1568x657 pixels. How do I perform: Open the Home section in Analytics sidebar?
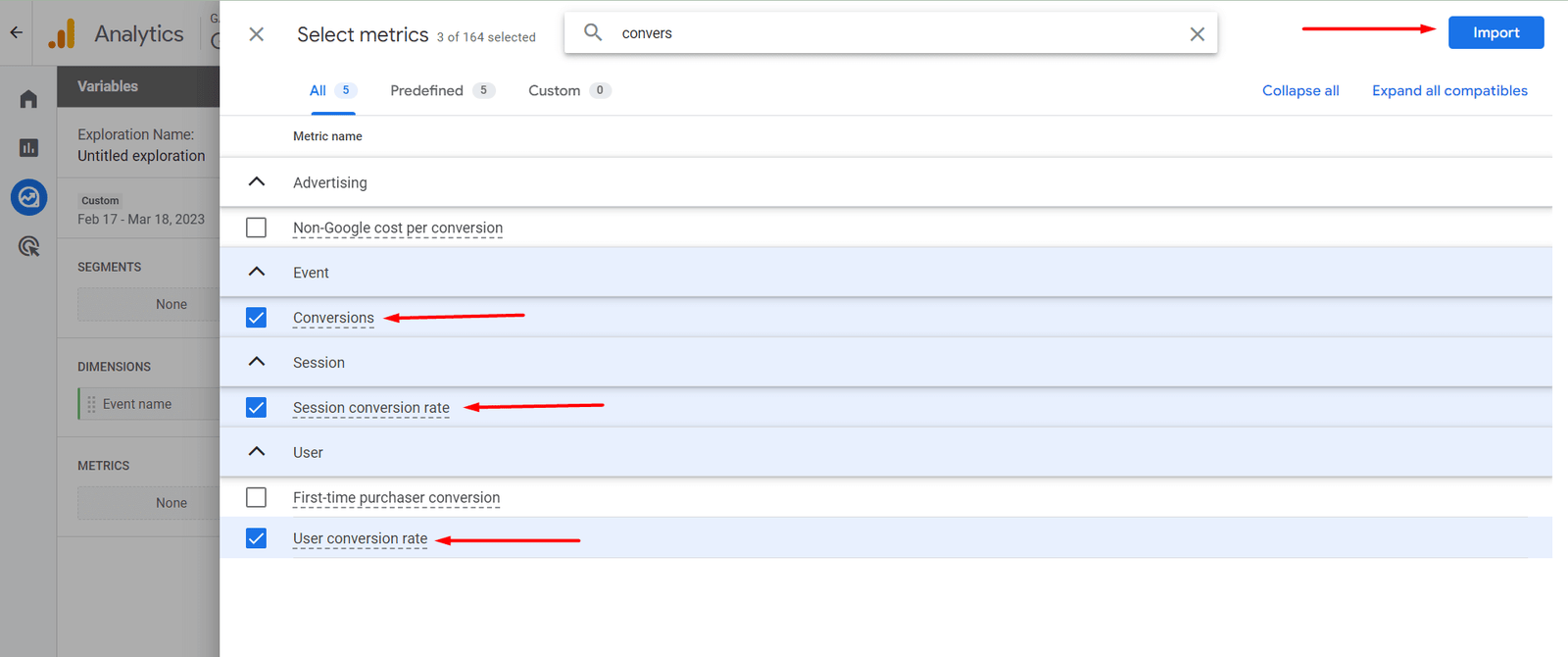point(28,98)
